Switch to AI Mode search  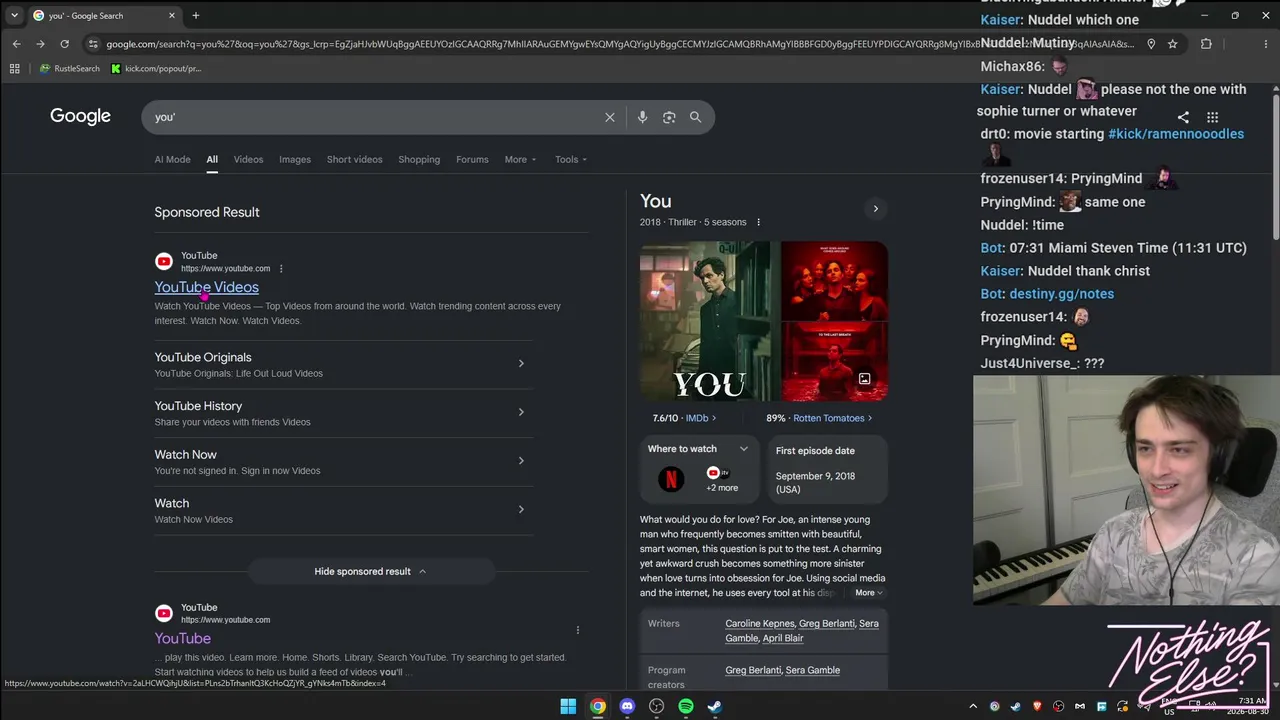point(172,159)
